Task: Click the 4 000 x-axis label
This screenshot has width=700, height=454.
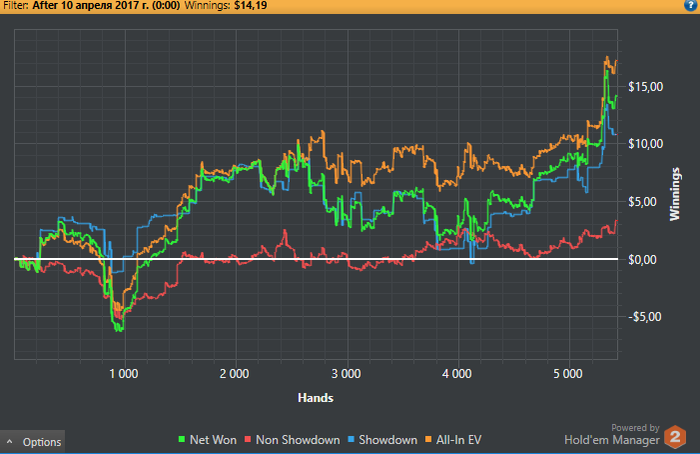Action: click(x=457, y=374)
